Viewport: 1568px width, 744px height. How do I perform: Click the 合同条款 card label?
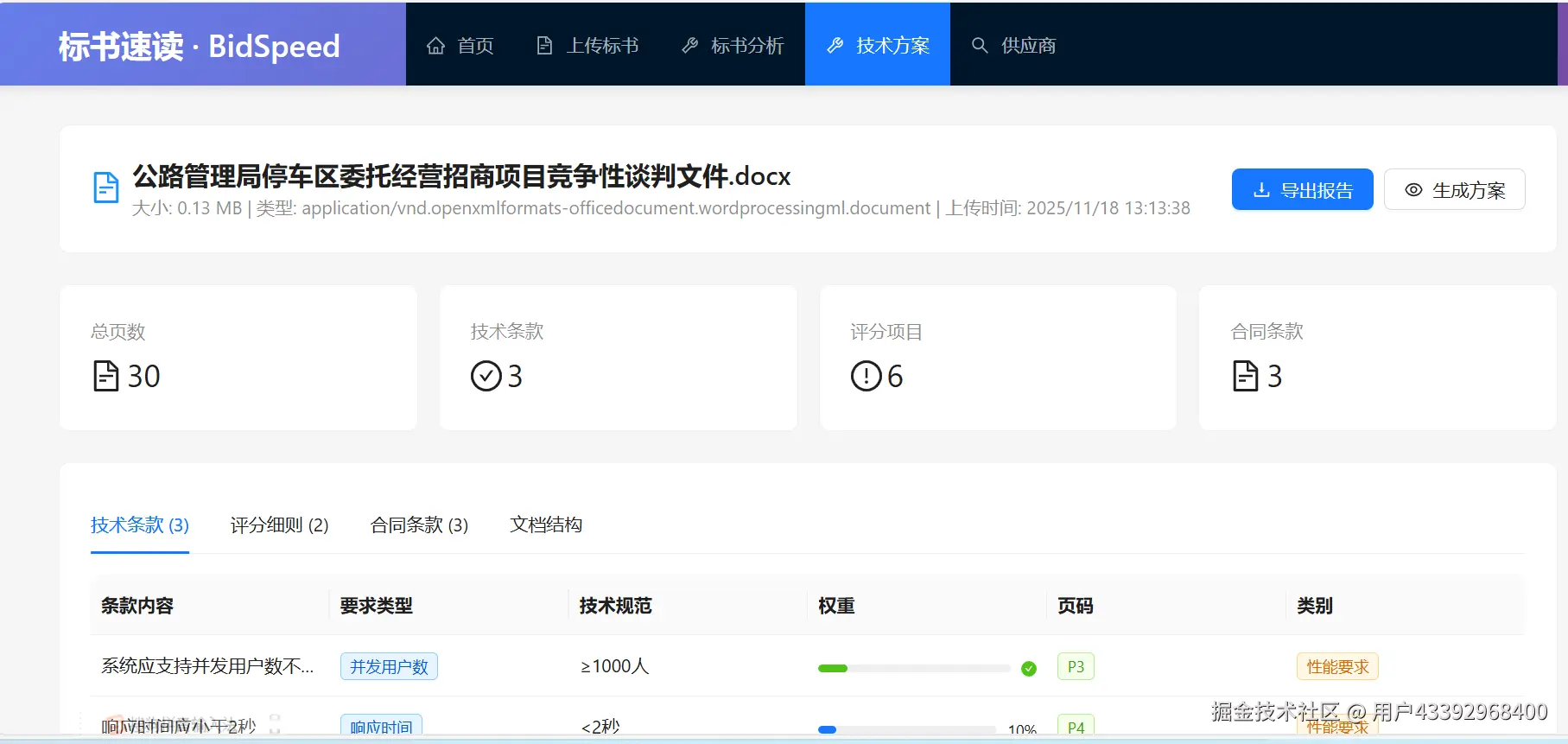tap(1266, 332)
